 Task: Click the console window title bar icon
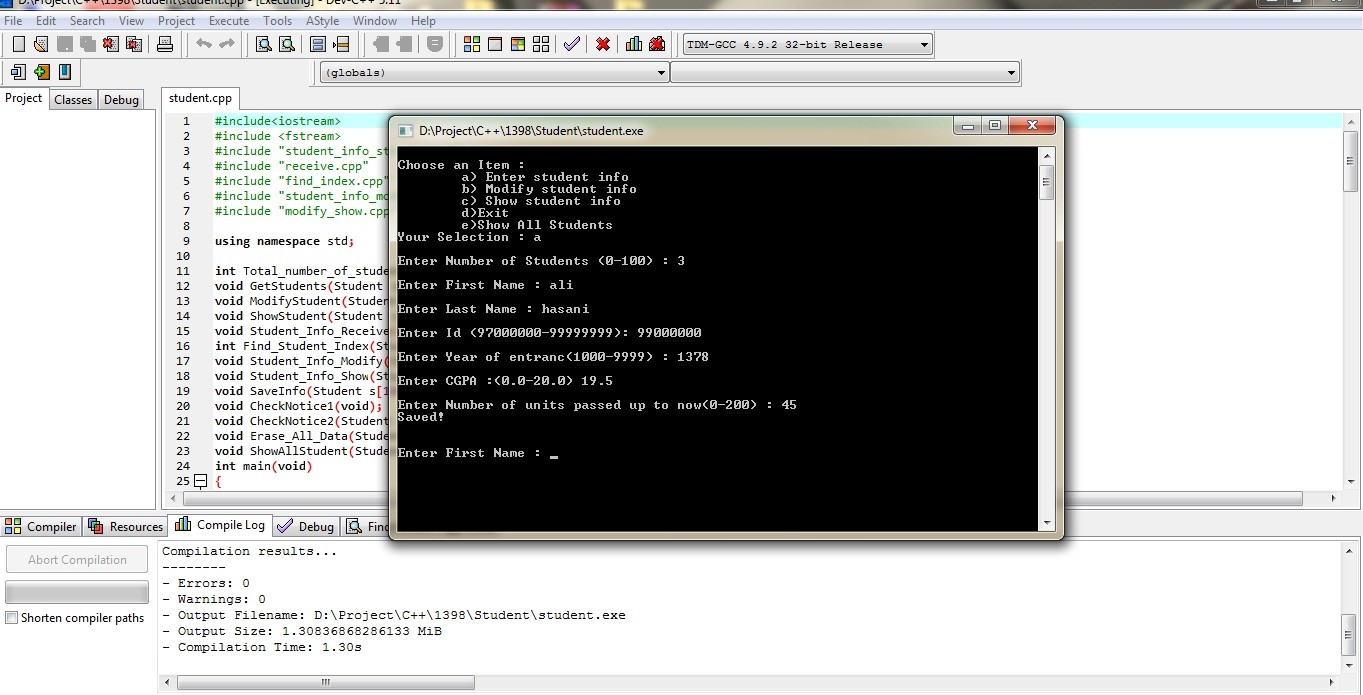(405, 131)
